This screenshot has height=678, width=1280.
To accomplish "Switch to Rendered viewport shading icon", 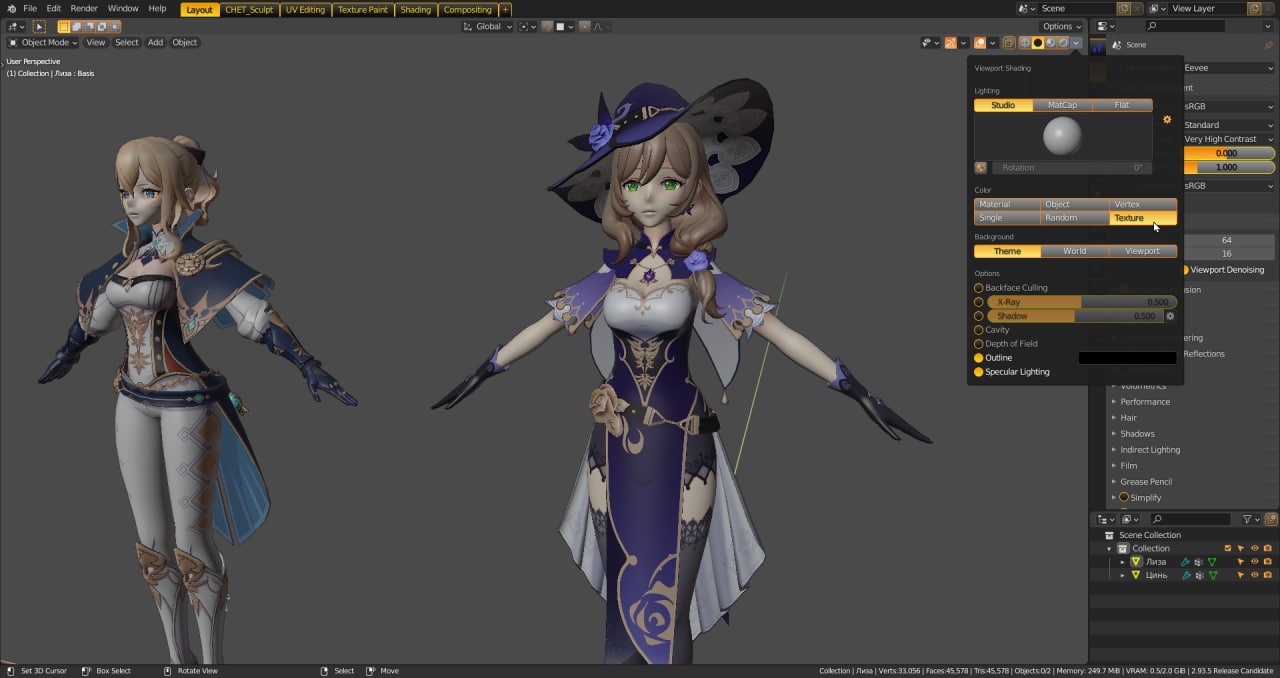I will pyautogui.click(x=1063, y=43).
